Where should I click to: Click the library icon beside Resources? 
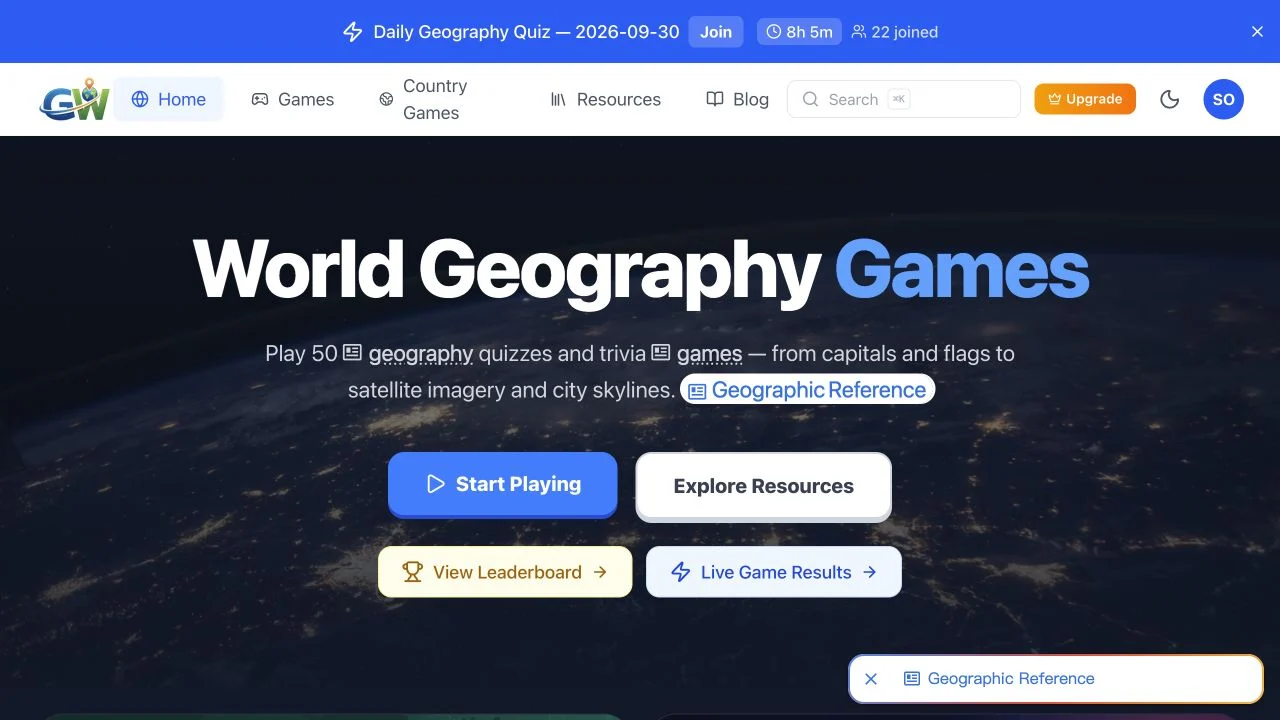coord(559,99)
